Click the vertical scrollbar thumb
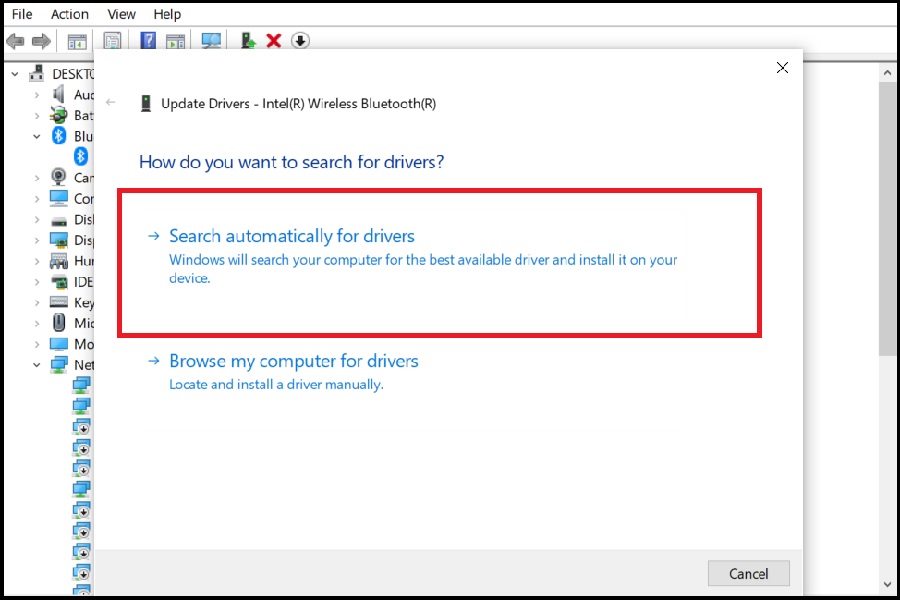The height and width of the screenshot is (600, 900). pos(887,219)
